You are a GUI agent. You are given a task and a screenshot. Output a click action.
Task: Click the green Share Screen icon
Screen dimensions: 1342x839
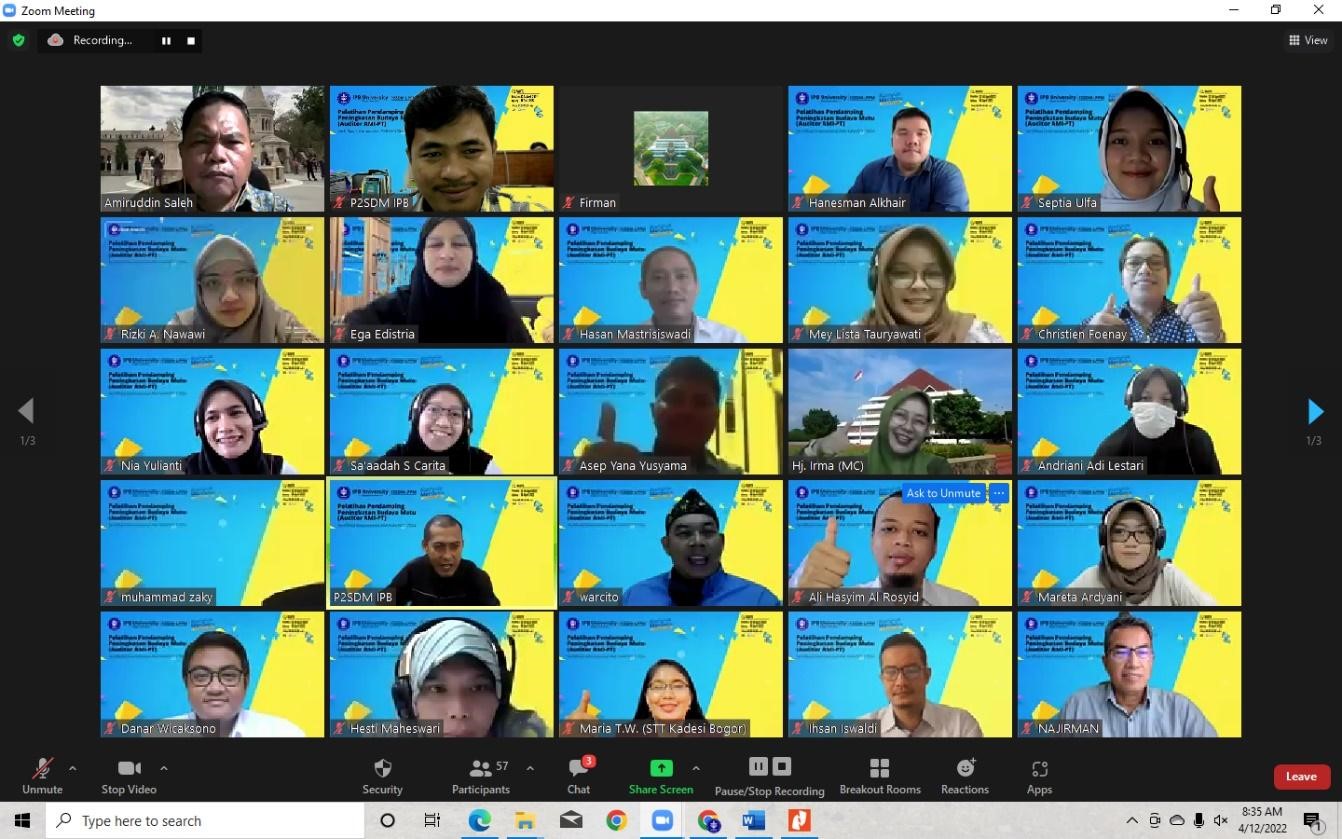click(x=660, y=768)
